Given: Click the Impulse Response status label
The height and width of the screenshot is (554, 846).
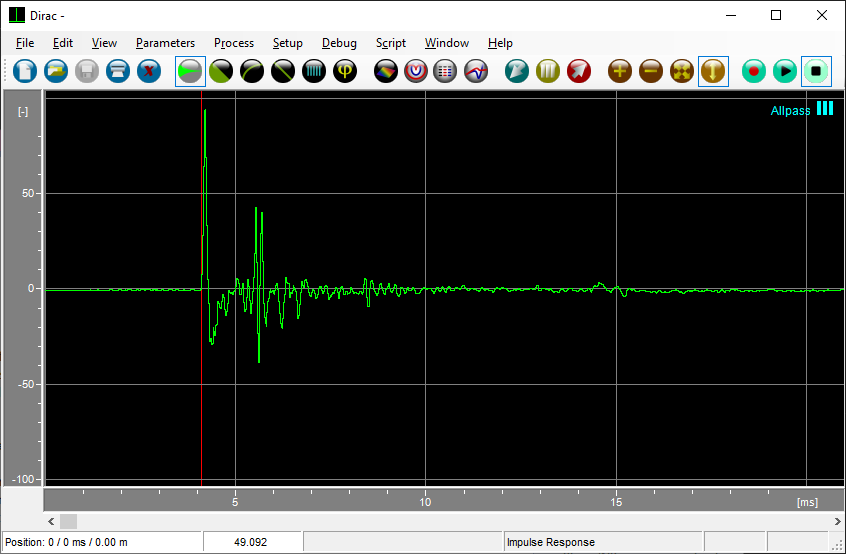Looking at the screenshot, I should (x=550, y=542).
